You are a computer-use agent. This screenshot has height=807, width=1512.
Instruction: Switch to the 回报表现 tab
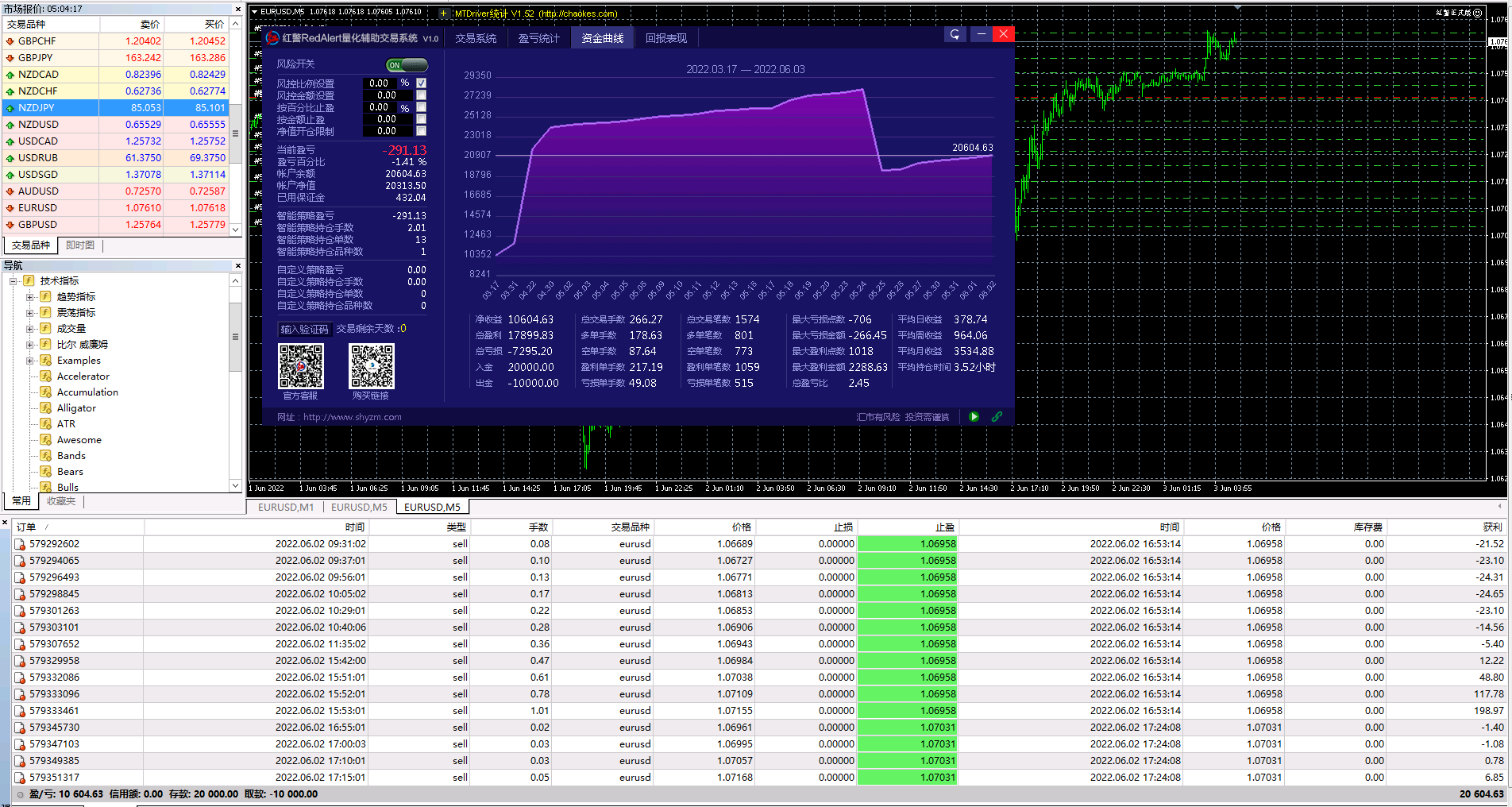click(665, 38)
